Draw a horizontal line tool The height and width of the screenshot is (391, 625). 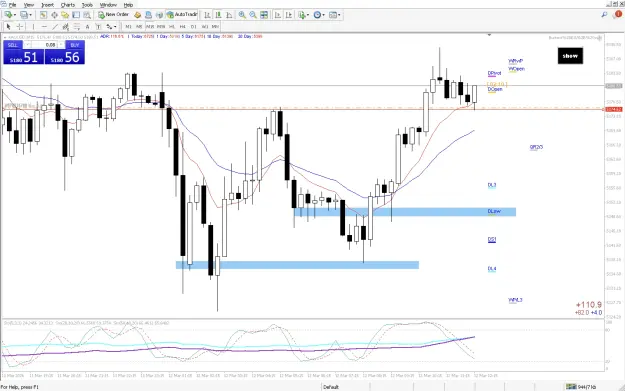pos(44,27)
